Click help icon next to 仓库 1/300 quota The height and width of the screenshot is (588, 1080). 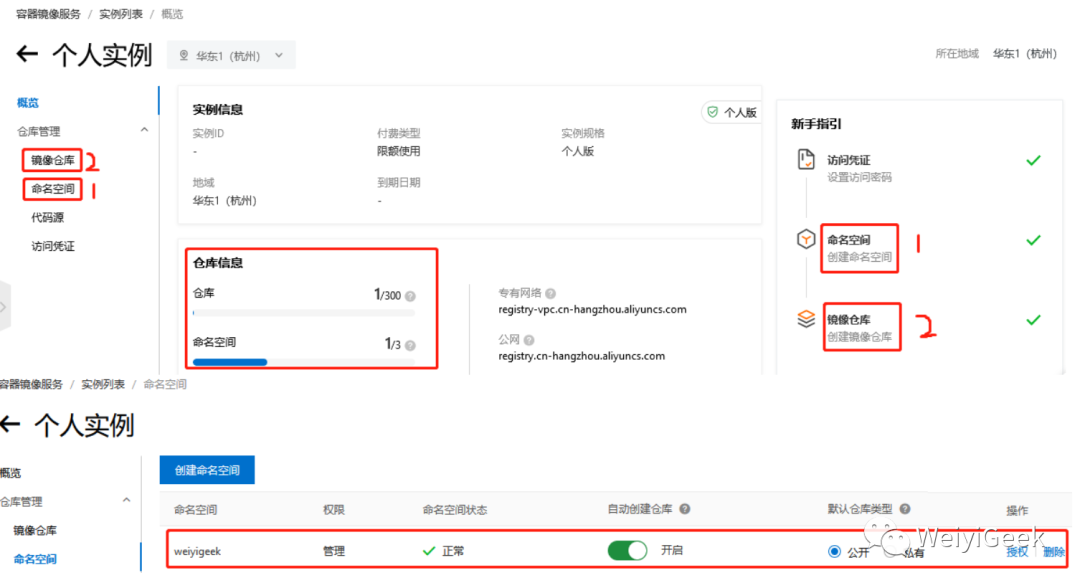(x=411, y=296)
